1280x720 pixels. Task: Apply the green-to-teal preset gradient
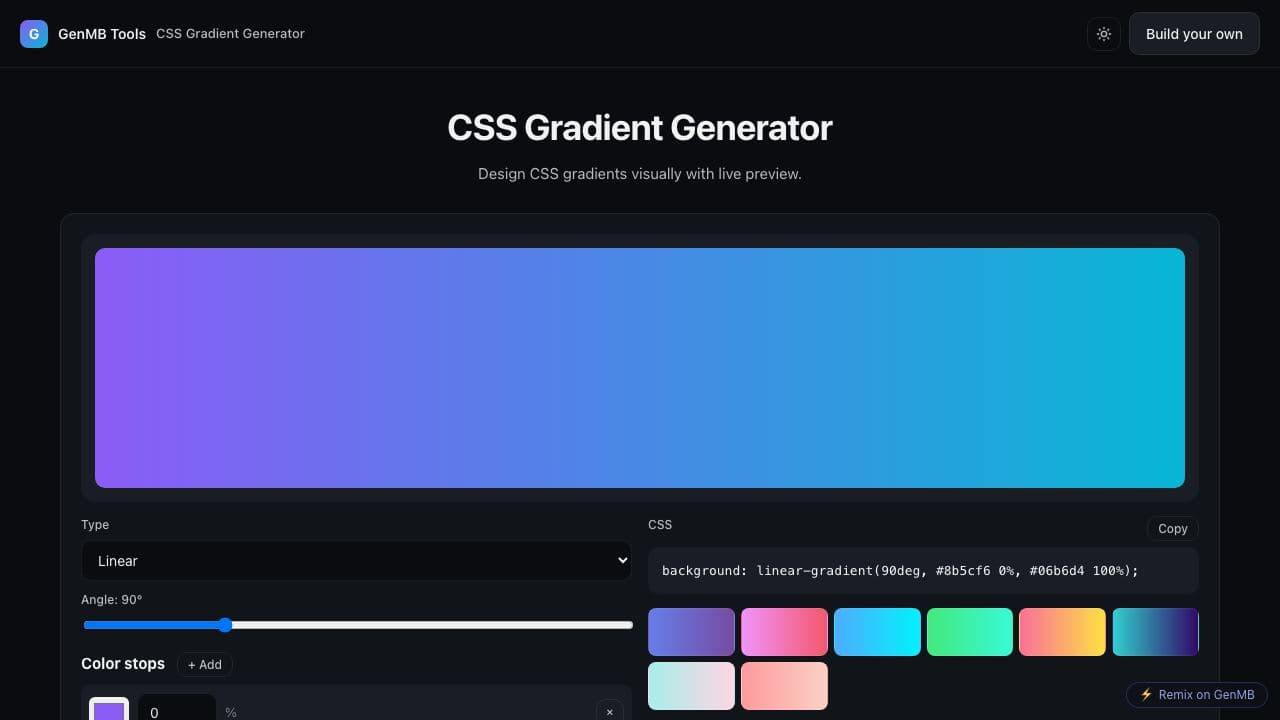(970, 632)
